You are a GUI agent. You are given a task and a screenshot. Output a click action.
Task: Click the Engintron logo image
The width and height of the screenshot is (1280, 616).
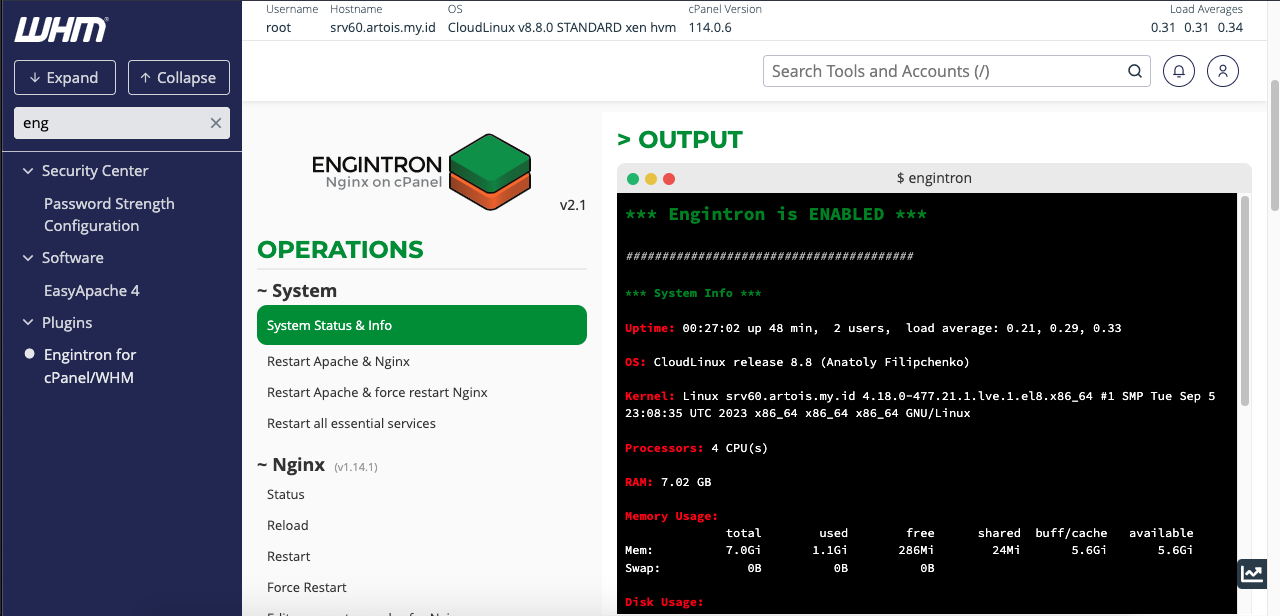tap(421, 174)
